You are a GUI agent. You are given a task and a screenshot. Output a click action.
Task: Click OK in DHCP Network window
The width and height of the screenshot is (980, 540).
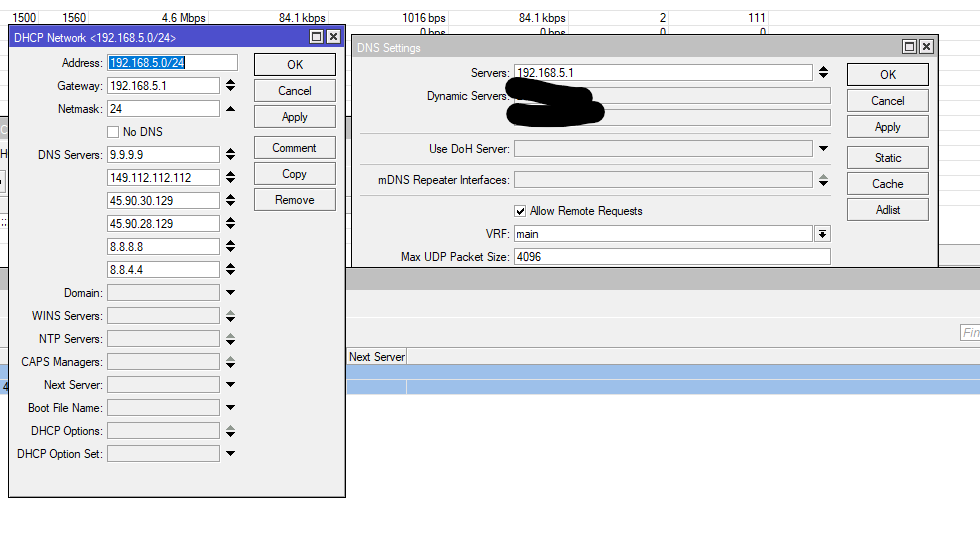click(294, 64)
